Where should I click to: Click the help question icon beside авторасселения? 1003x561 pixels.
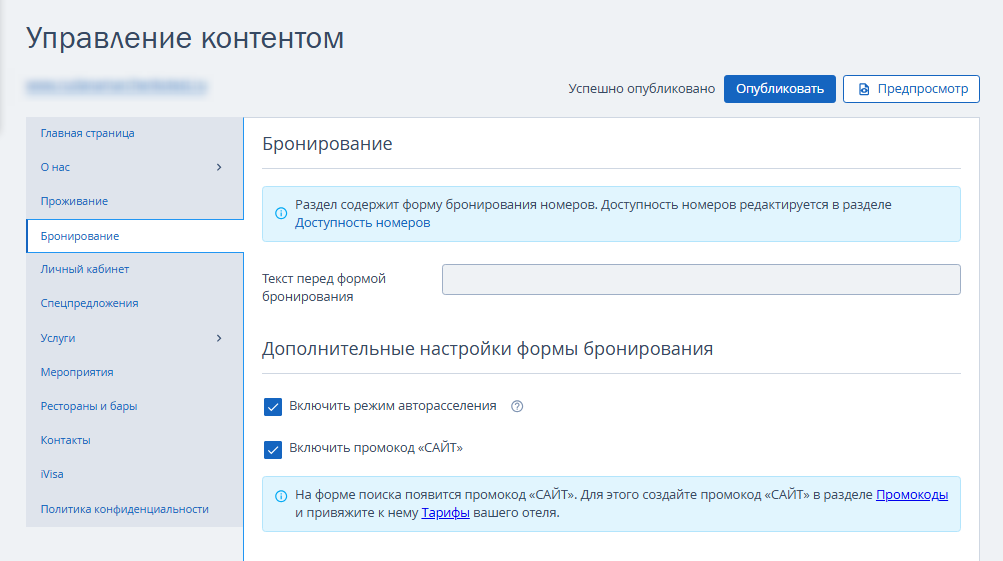click(517, 406)
